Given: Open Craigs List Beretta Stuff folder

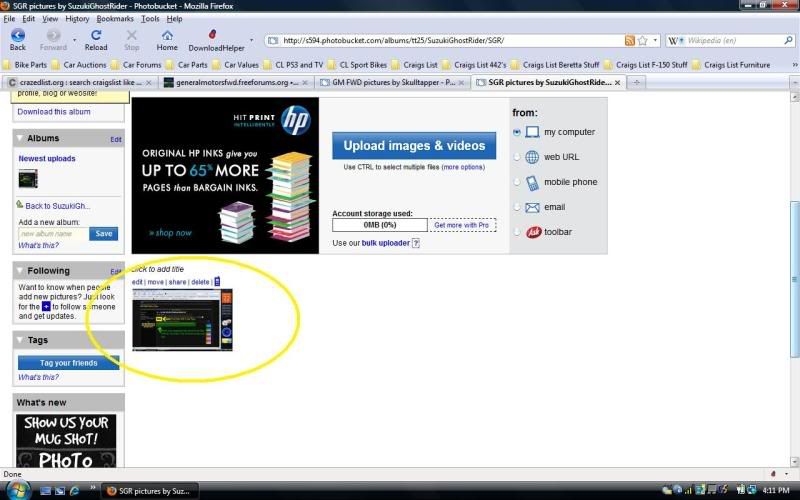Looking at the screenshot, I should (x=555, y=65).
